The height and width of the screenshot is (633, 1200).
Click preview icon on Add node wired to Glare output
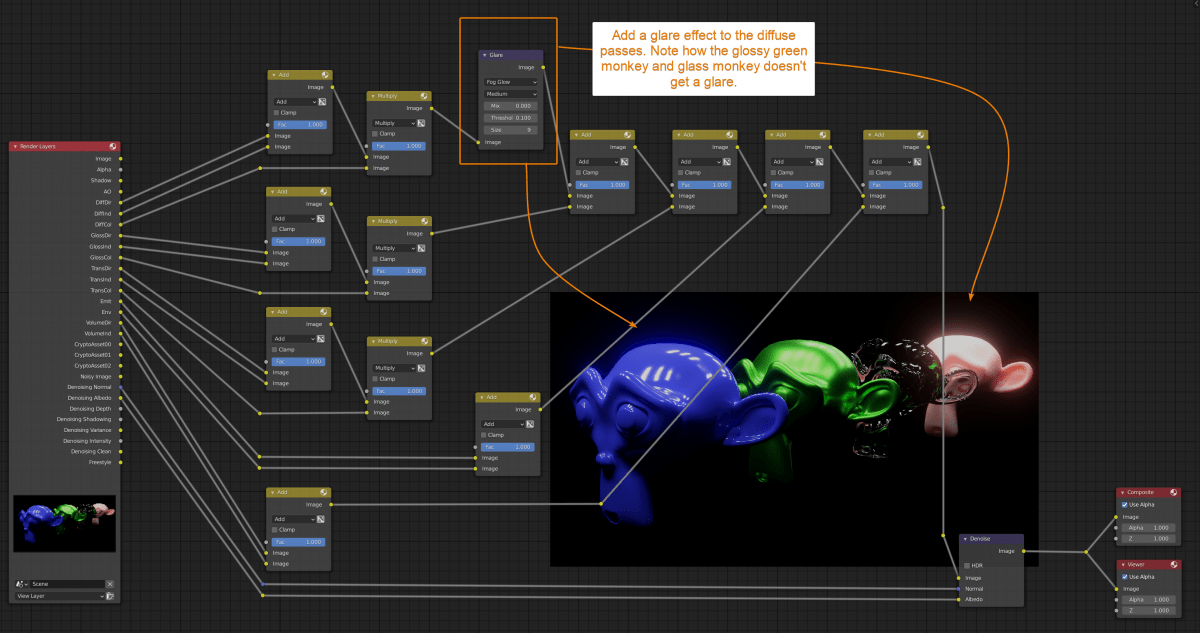point(628,134)
